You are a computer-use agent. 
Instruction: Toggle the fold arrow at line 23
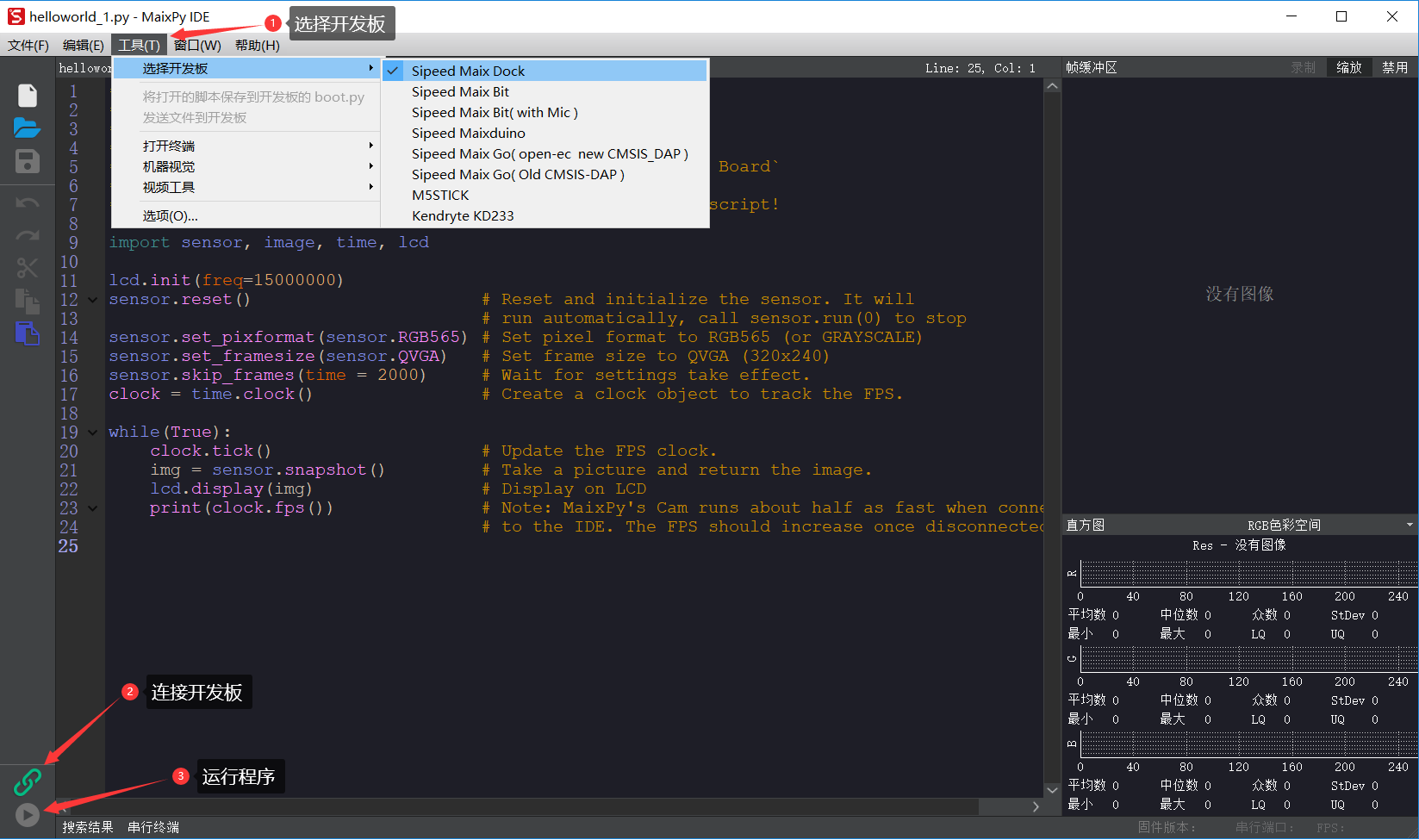coord(92,508)
